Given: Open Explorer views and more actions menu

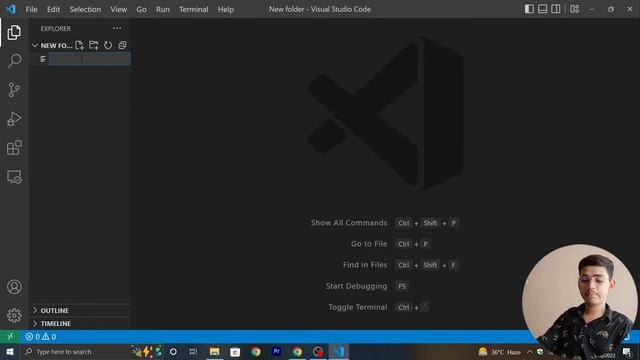Looking at the screenshot, I should tap(117, 28).
